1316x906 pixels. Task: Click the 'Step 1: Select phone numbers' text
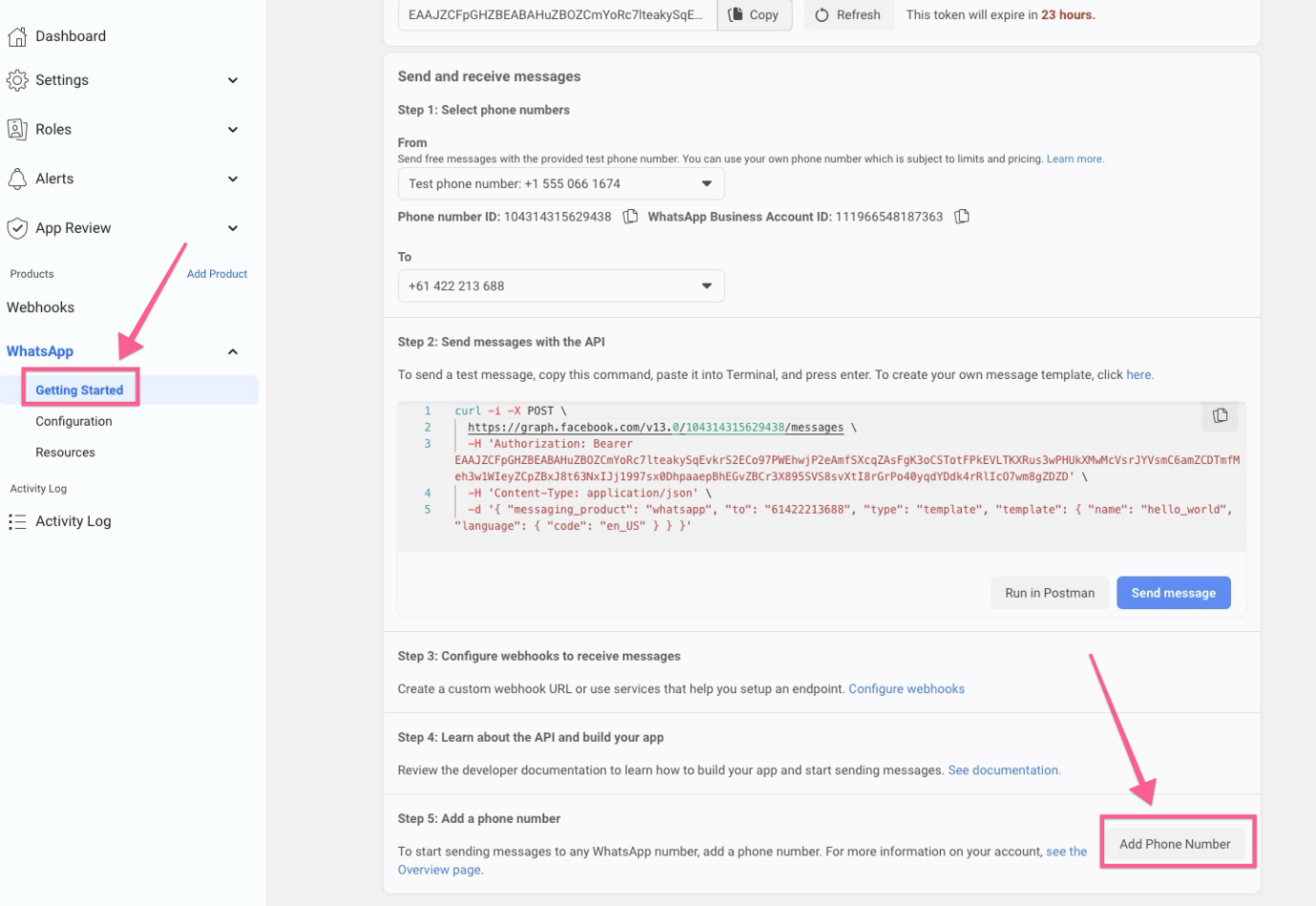[x=483, y=110]
